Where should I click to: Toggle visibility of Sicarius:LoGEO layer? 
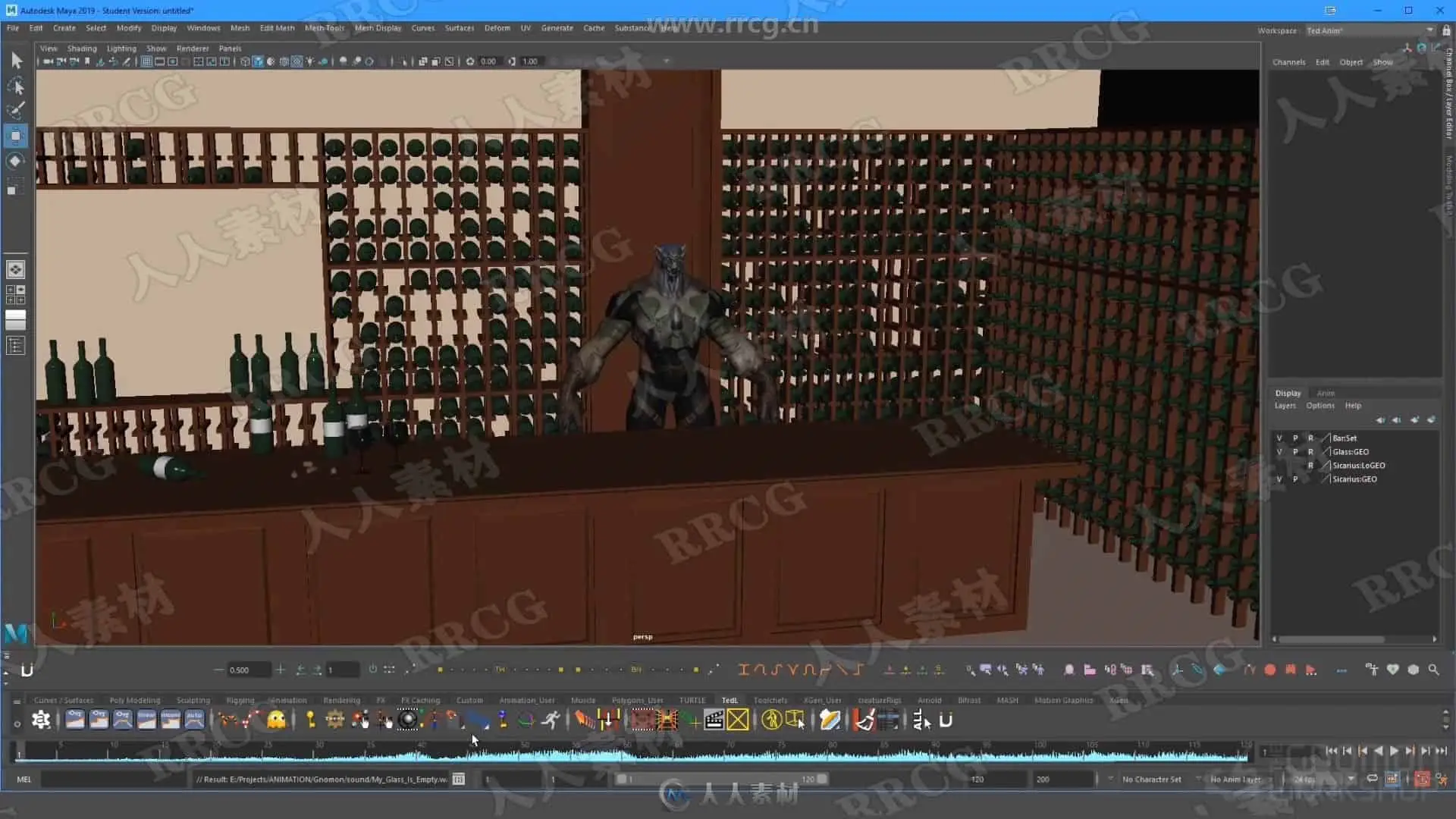pyautogui.click(x=1279, y=466)
